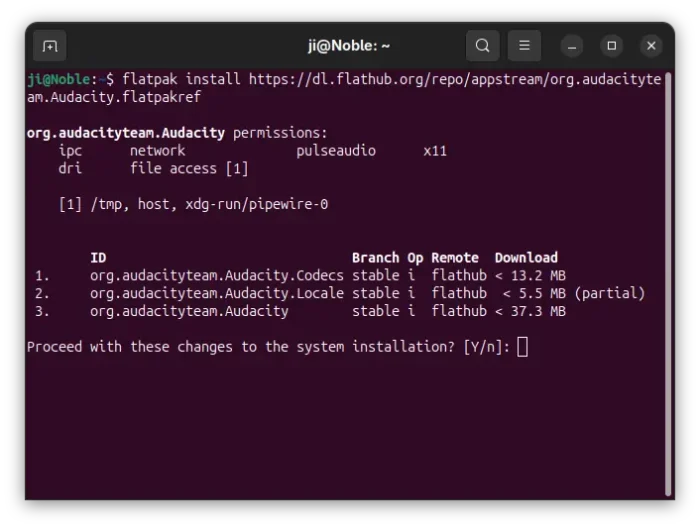Click the ji@Noble window title
Image resolution: width=700 pixels, height=528 pixels.
click(348, 45)
